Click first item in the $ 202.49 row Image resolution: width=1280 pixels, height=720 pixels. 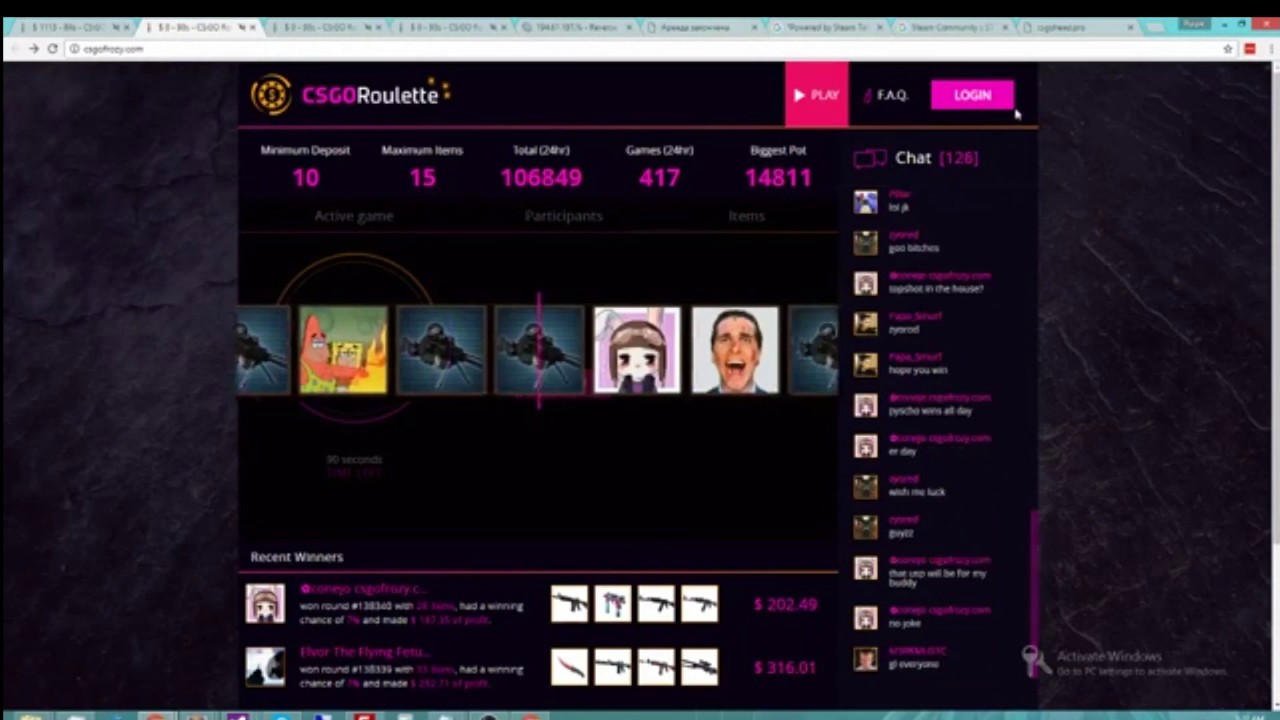(569, 604)
